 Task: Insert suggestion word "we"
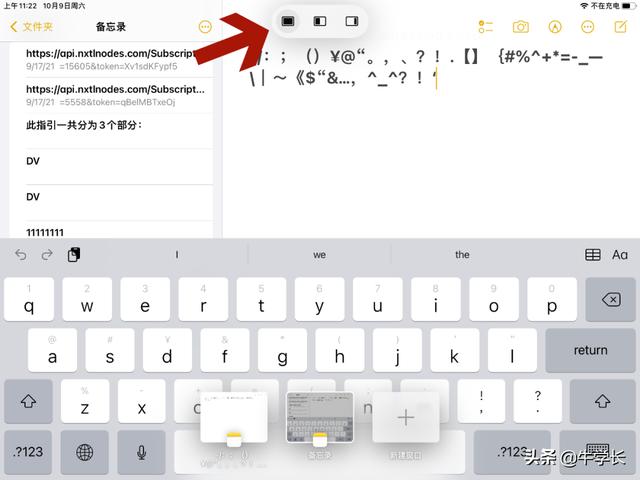(320, 255)
